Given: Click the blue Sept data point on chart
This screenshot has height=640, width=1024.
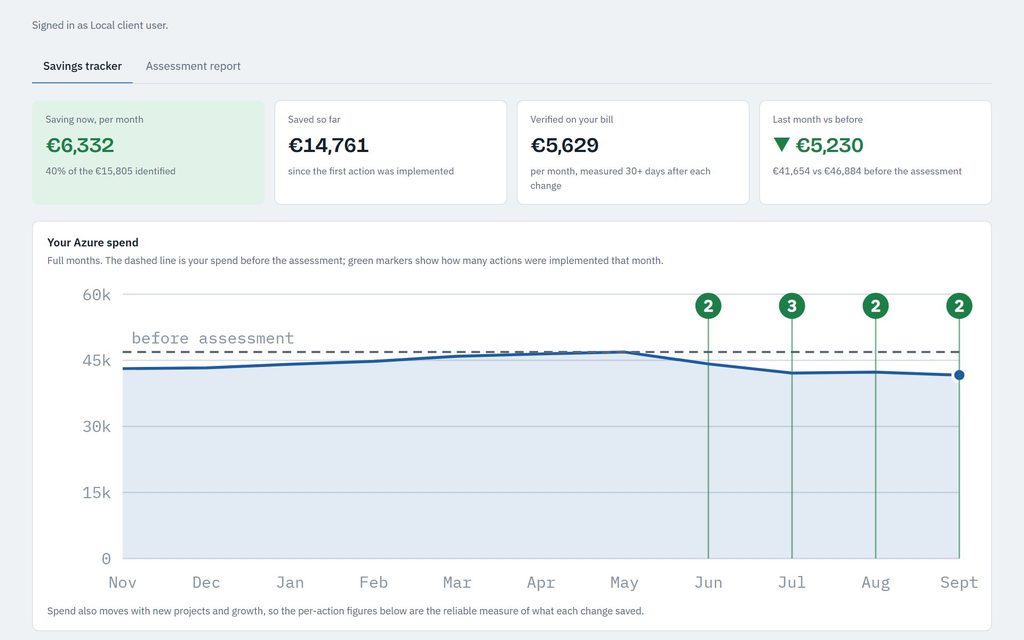Looking at the screenshot, I should pyautogui.click(x=959, y=375).
